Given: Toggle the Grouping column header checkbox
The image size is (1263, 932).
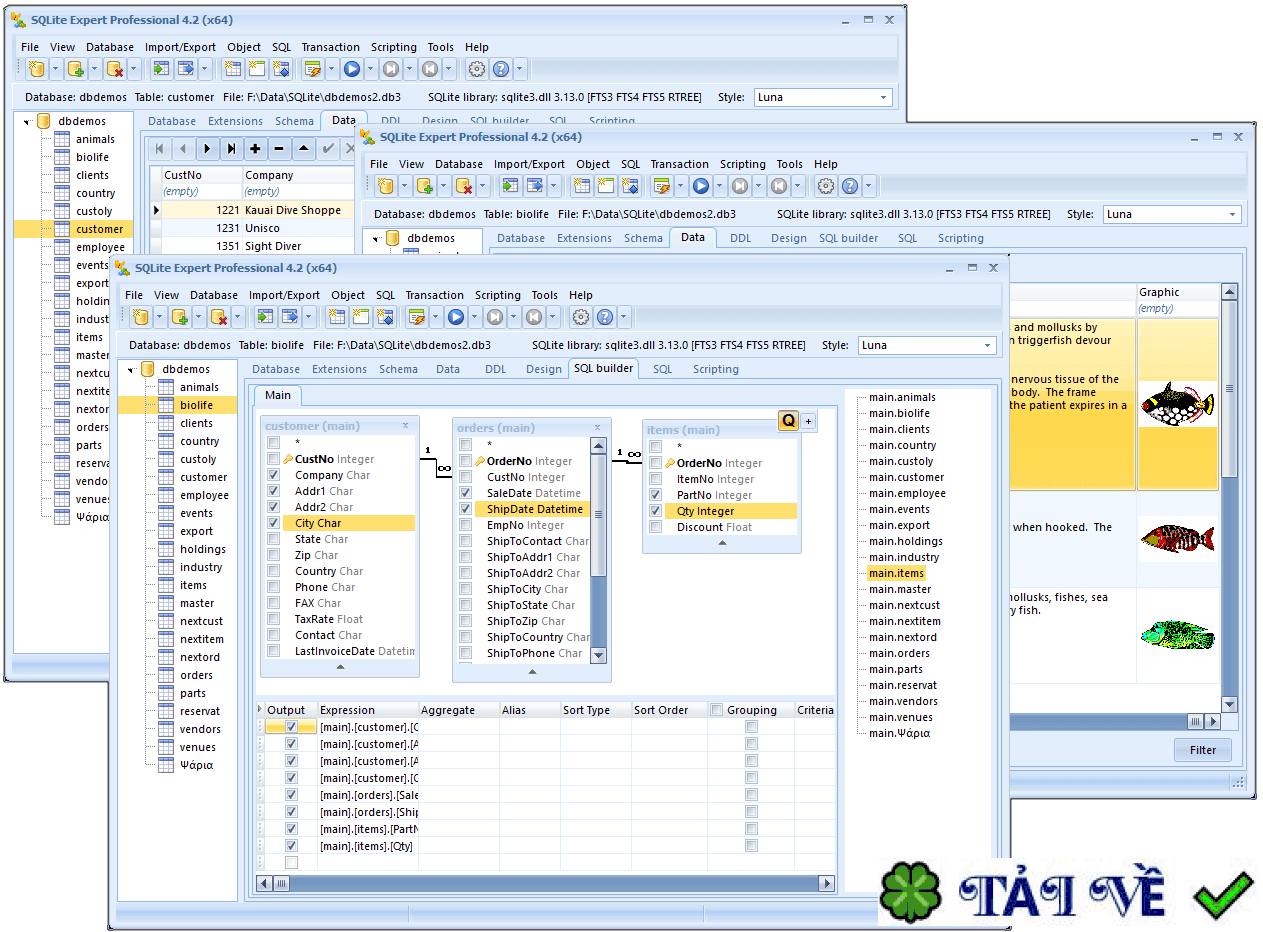Looking at the screenshot, I should tap(716, 710).
